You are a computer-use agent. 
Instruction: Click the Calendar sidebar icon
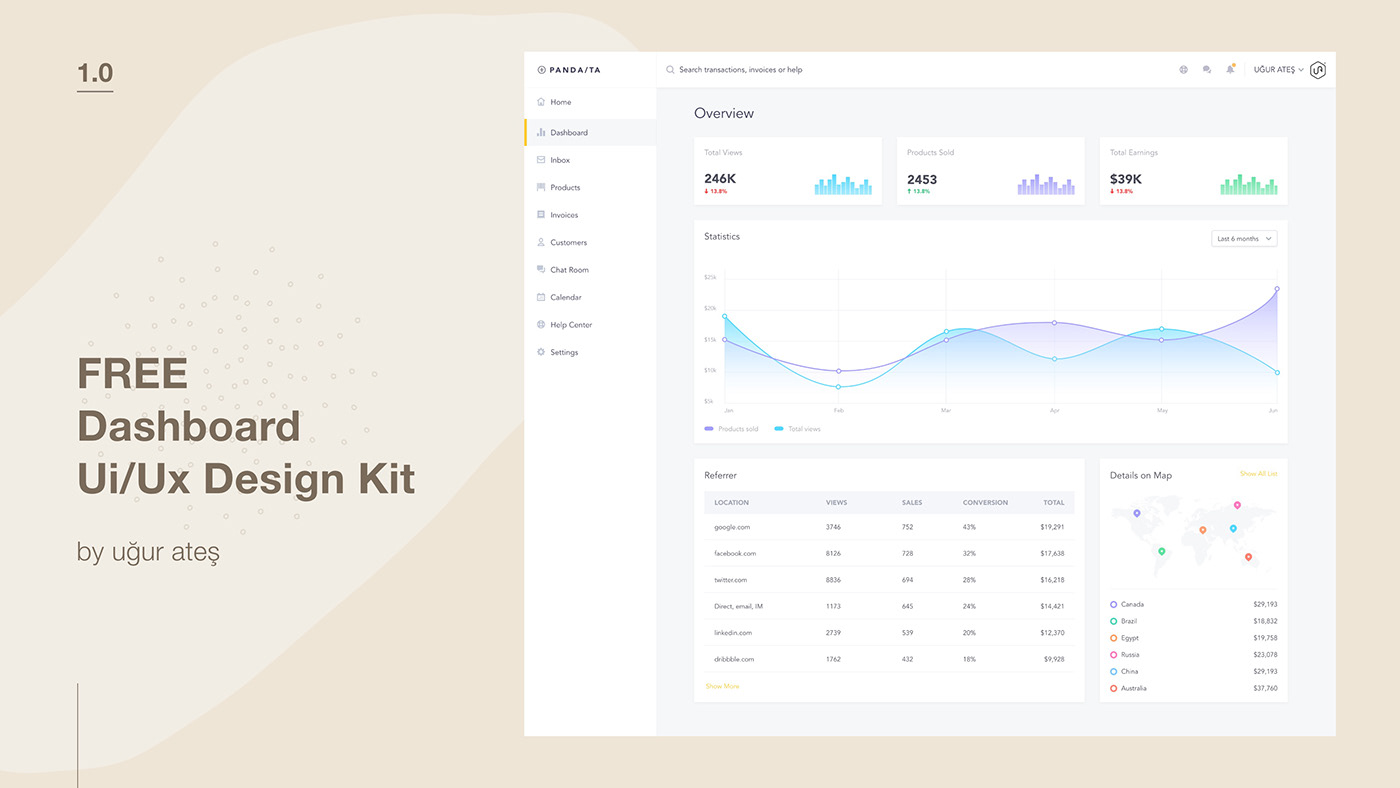pyautogui.click(x=541, y=297)
